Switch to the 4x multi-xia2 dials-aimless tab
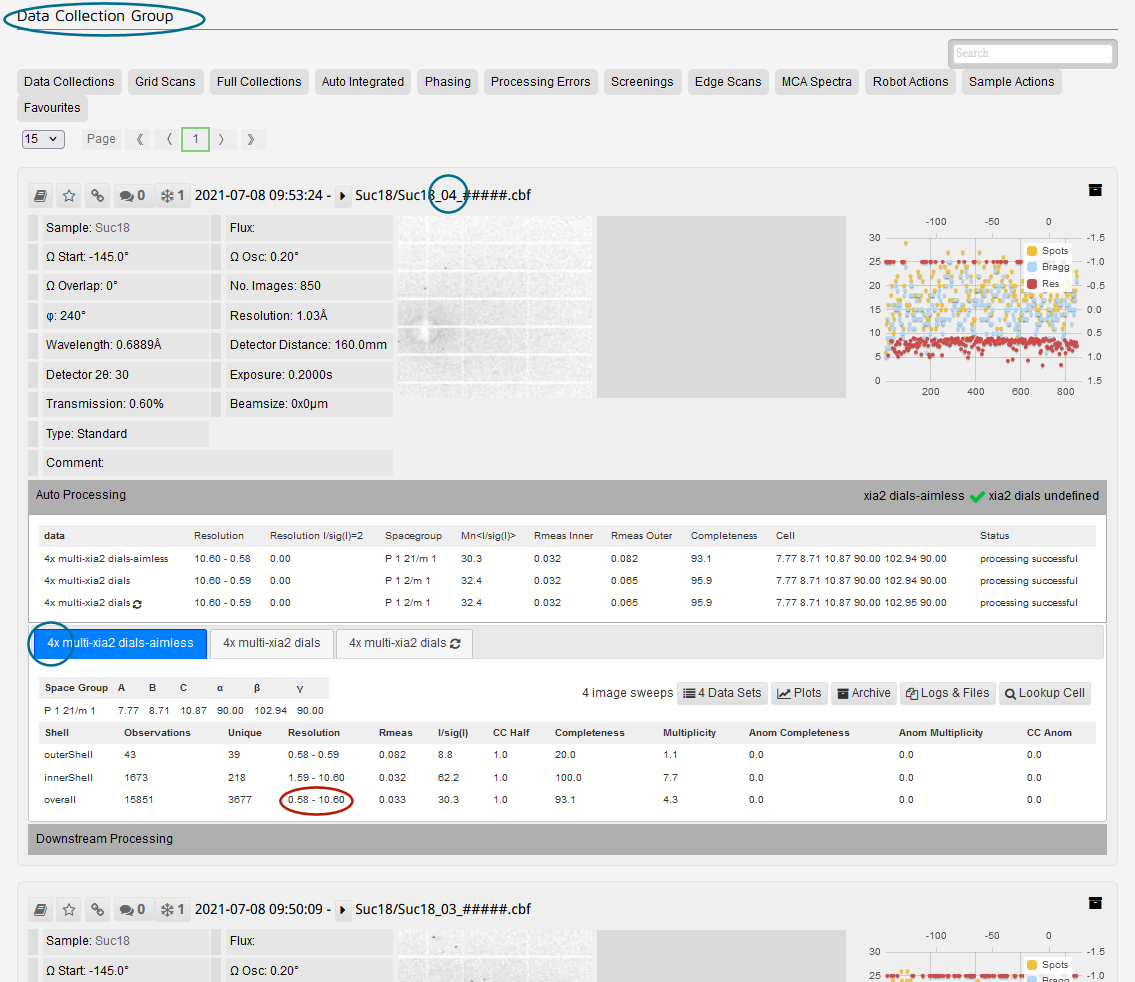Screen dimensions: 1135x982 coord(119,643)
